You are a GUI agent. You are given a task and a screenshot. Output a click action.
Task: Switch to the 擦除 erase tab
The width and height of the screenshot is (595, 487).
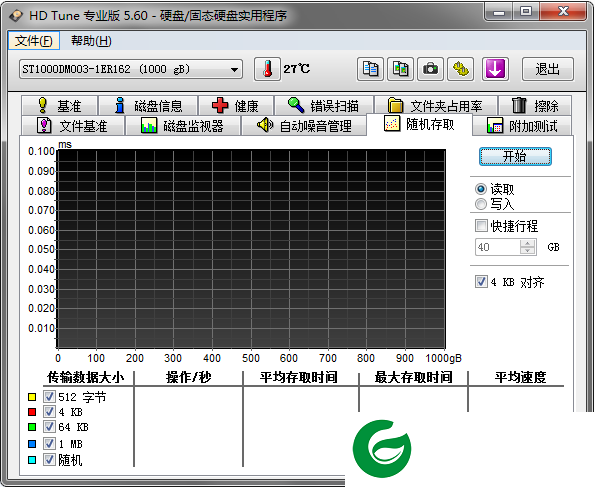tap(535, 106)
